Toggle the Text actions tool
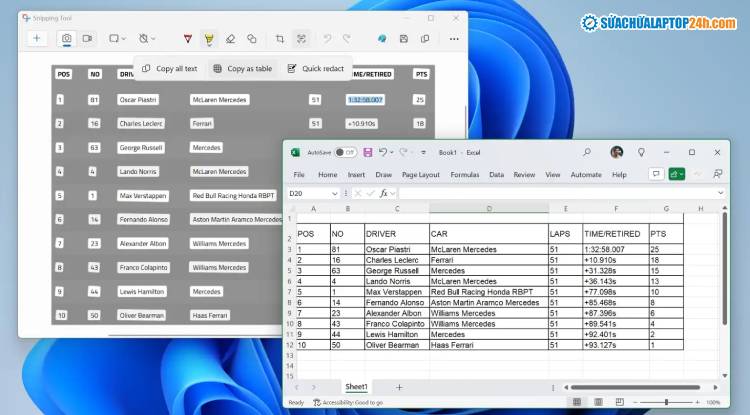This screenshot has width=750, height=415. pos(301,39)
